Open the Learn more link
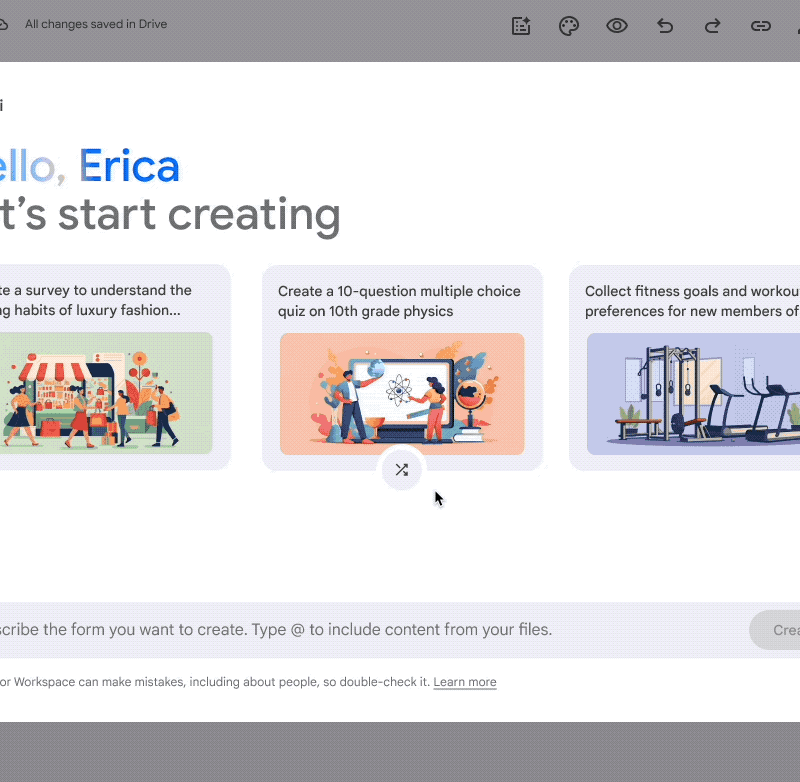Viewport: 800px width, 782px height. [464, 682]
